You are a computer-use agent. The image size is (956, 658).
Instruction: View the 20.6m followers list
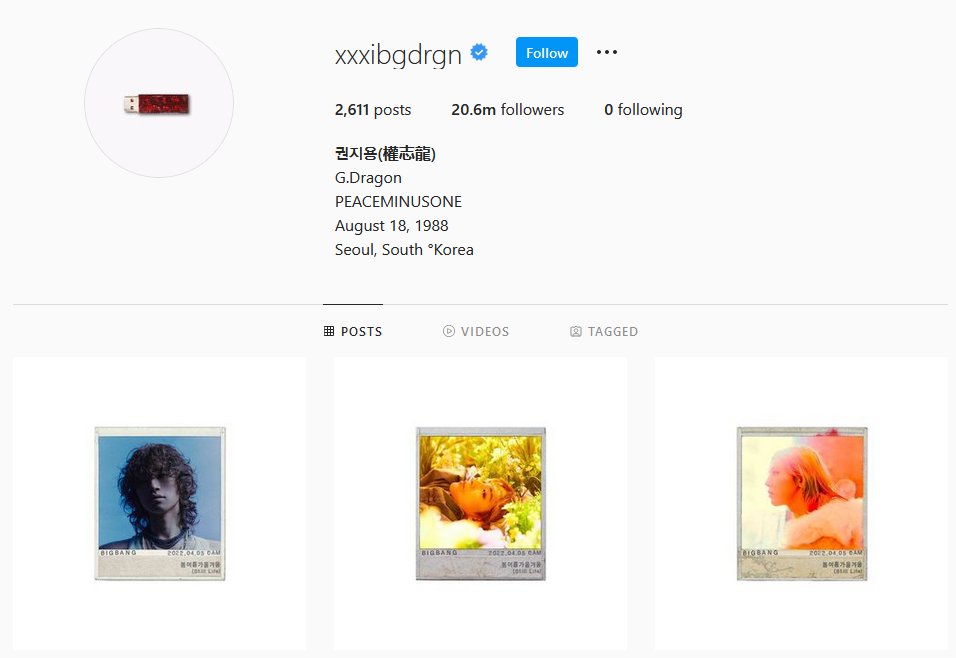[x=507, y=110]
